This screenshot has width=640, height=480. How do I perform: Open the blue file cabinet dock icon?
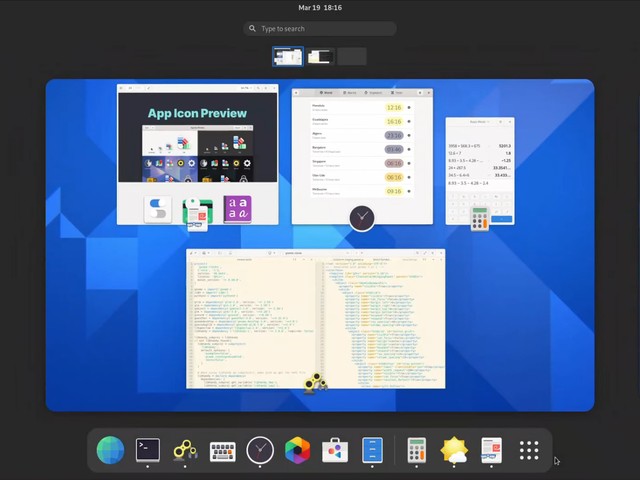click(372, 450)
